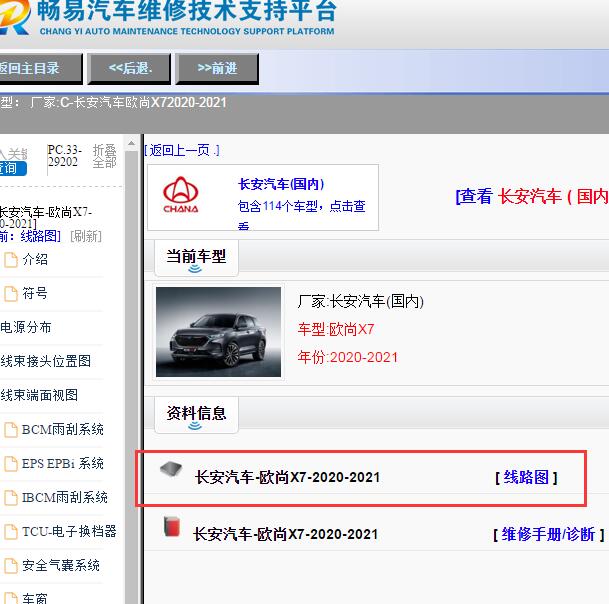Click the 线路图 current-location label in sidebar
Viewport: 609px width, 604px height.
(x=40, y=236)
